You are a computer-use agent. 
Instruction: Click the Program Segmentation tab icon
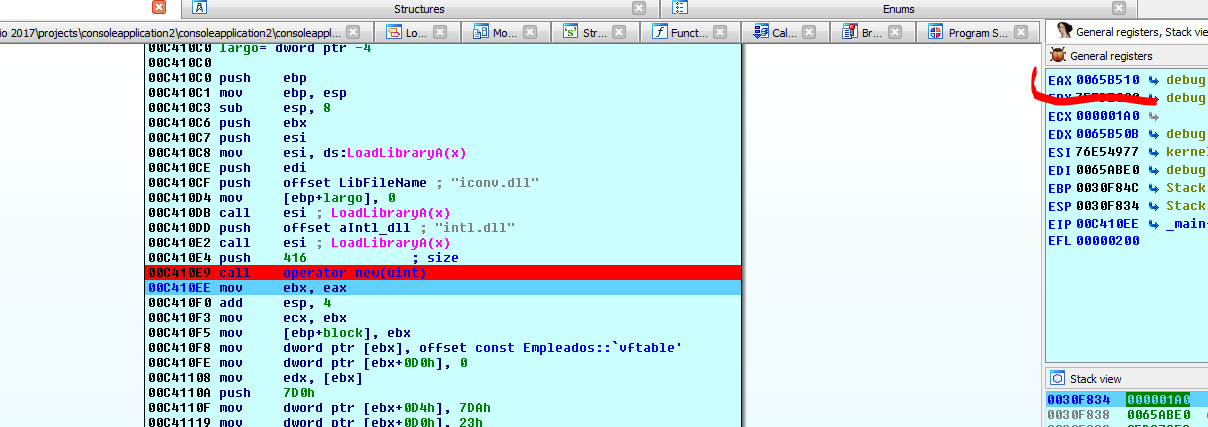(937, 32)
